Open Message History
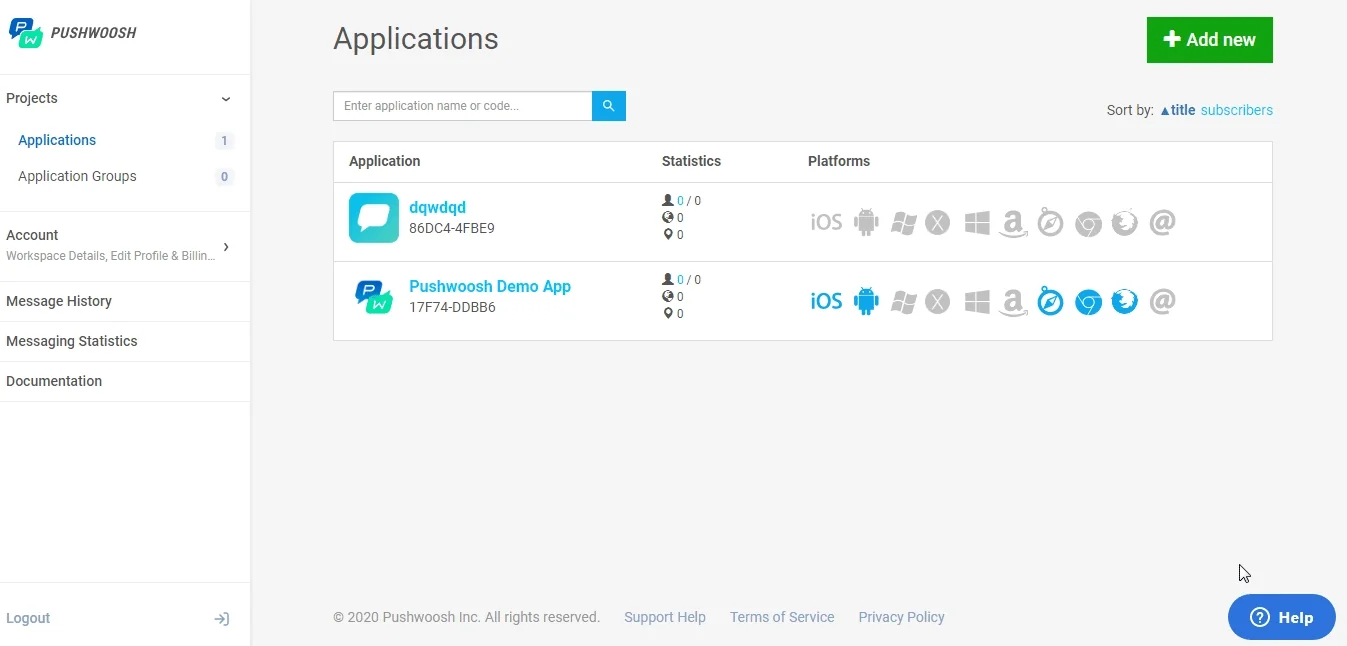The height and width of the screenshot is (646, 1347). (x=59, y=301)
